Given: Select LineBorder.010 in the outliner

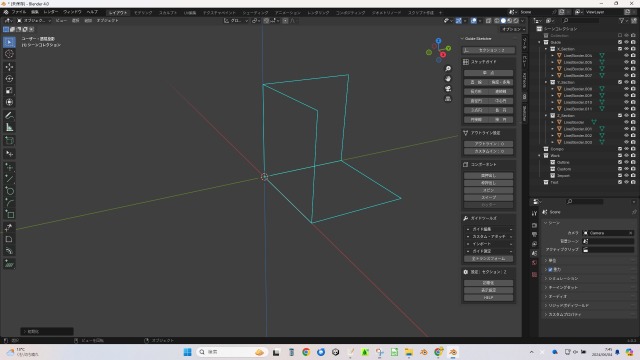Looking at the screenshot, I should 578,102.
